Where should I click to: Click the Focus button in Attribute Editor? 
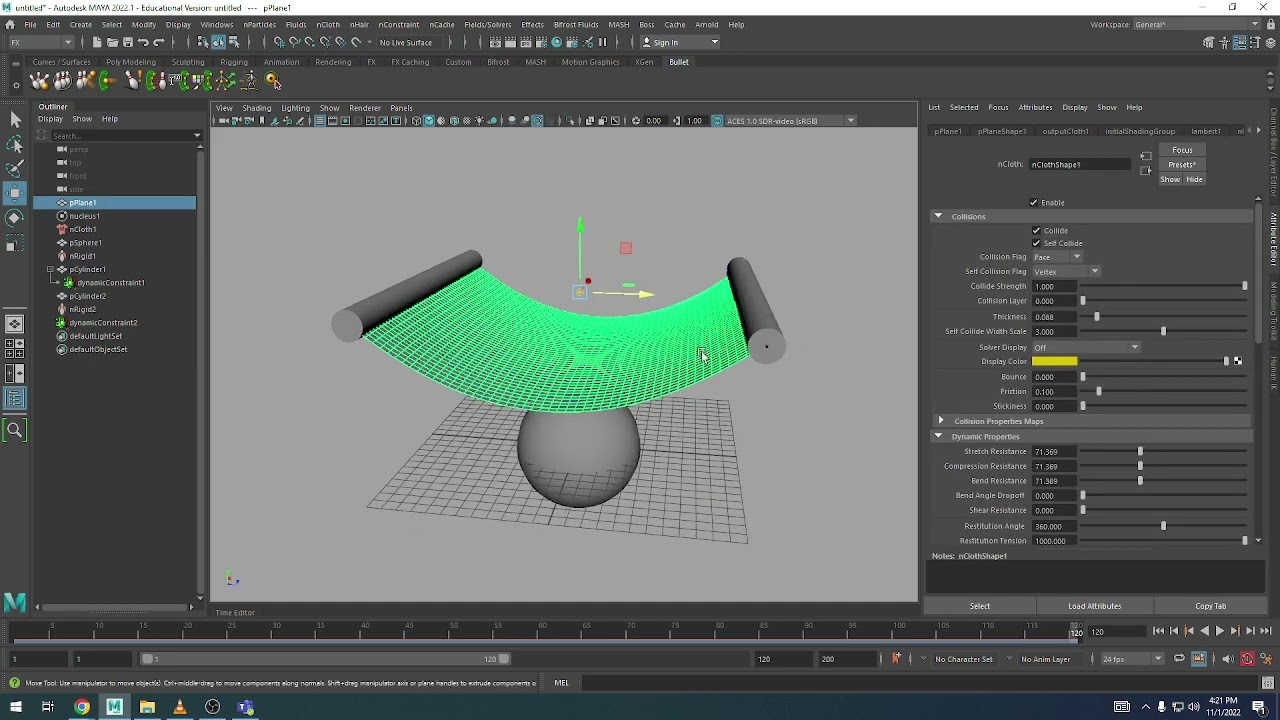[1182, 150]
